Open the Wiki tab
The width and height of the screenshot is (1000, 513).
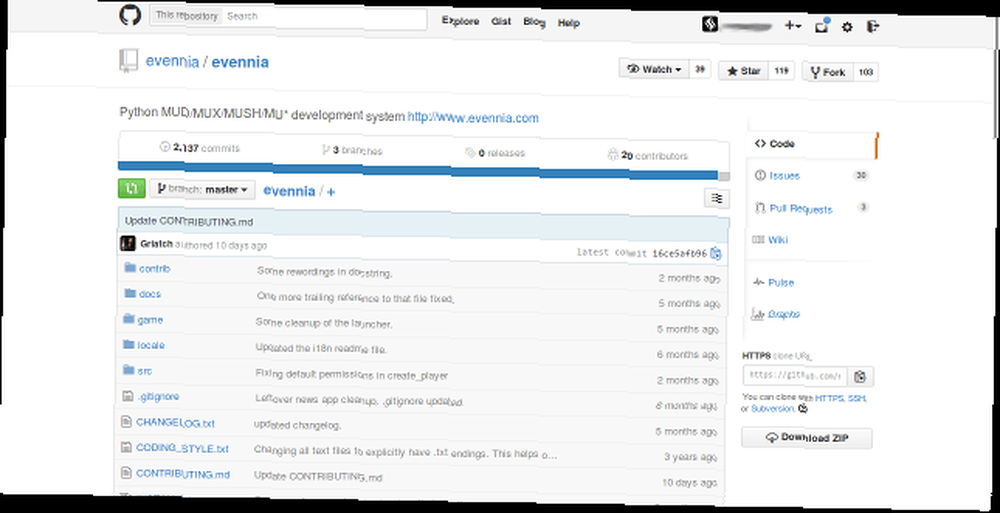pos(778,240)
